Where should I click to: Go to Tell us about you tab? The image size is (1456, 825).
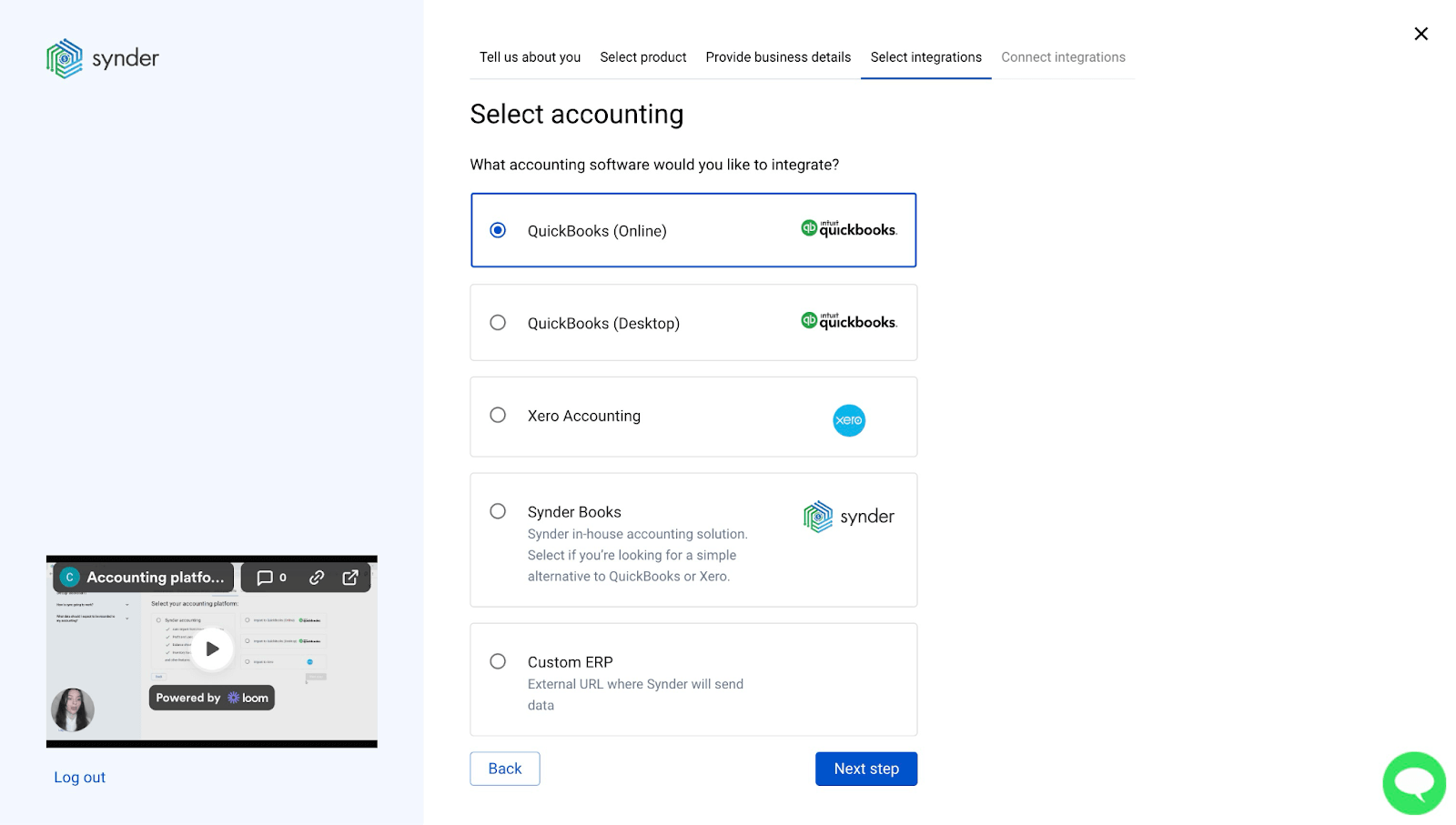[530, 57]
